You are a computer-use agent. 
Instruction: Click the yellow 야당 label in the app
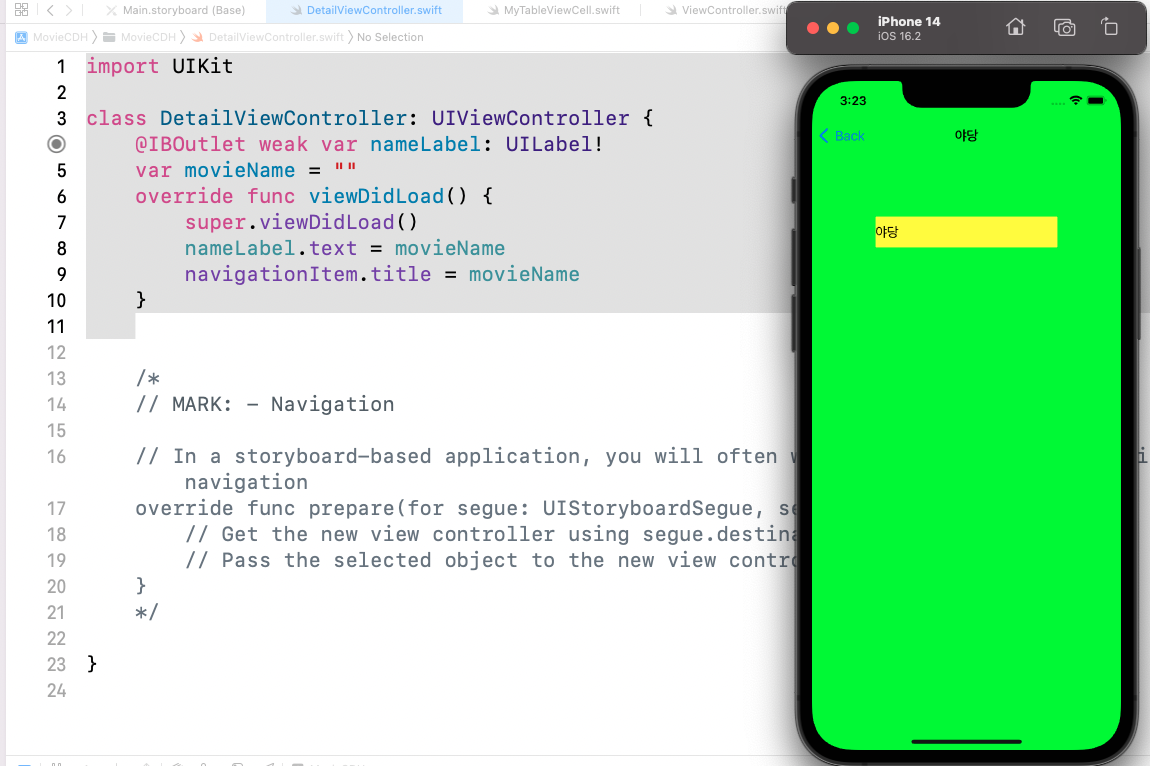click(x=965, y=231)
